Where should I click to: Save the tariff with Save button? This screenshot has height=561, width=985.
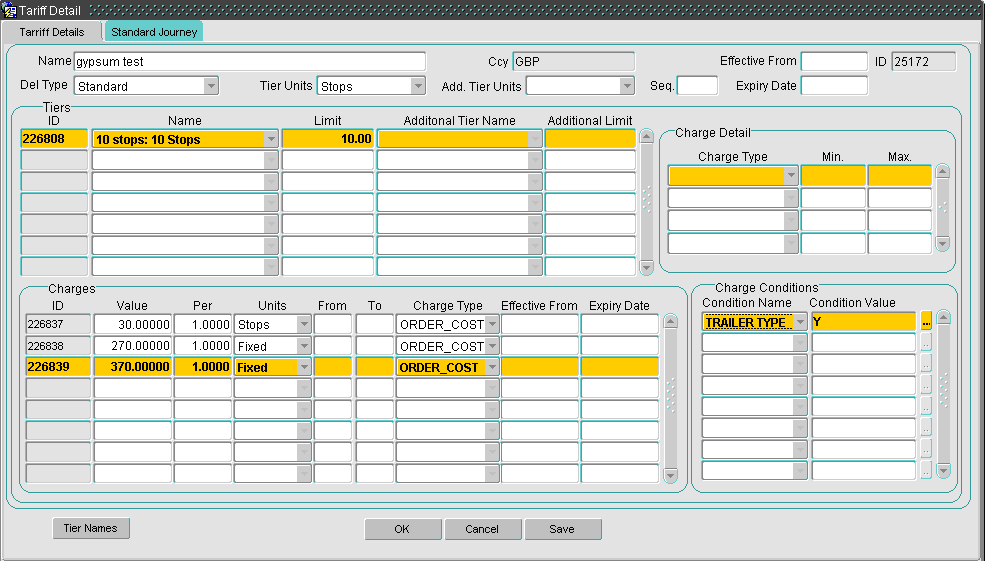point(563,529)
